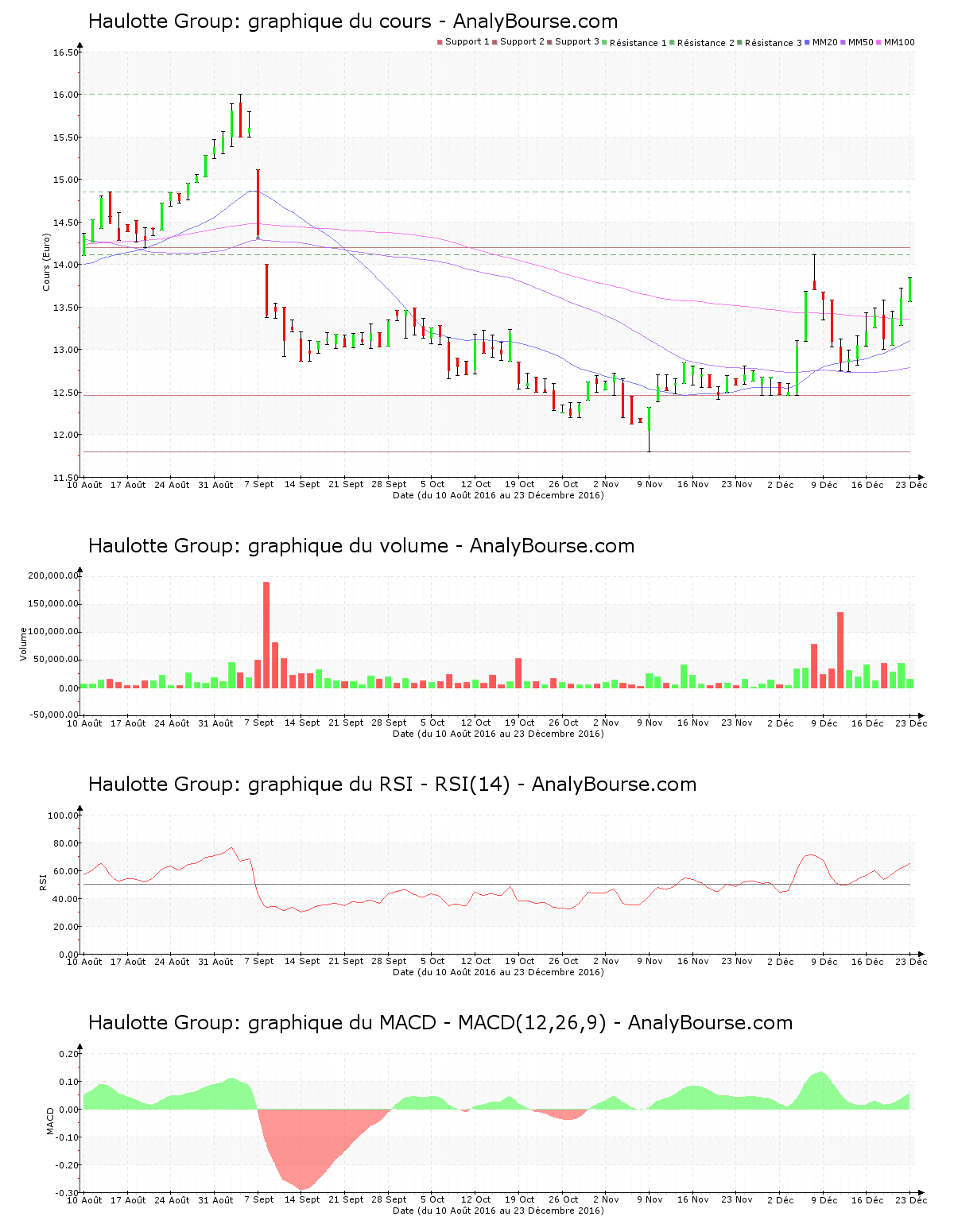Click '10 Août' date on RSI chart axis
This screenshot has width=954, height=1232.
coord(84,961)
